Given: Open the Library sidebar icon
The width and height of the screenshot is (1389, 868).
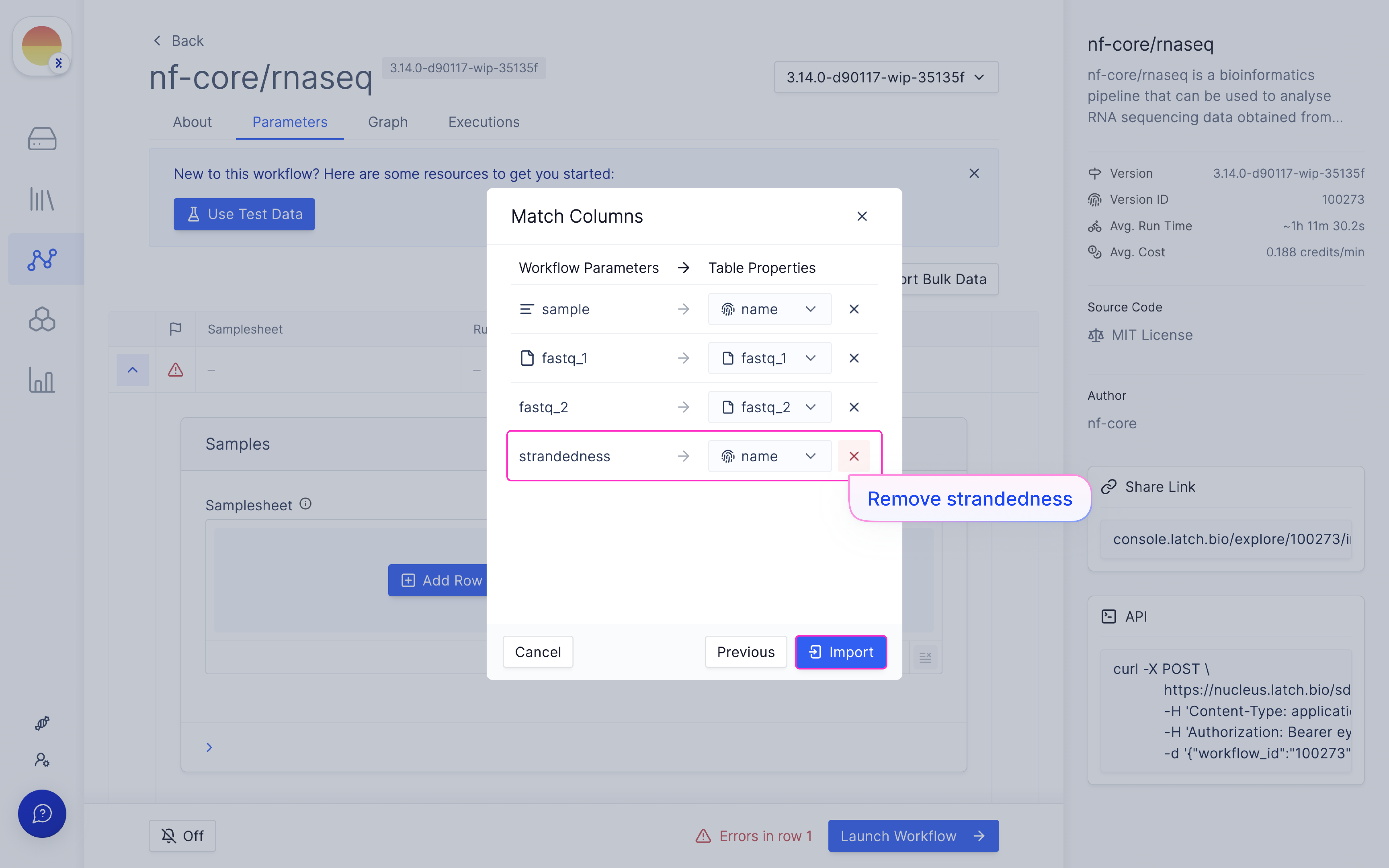Looking at the screenshot, I should coord(42,199).
